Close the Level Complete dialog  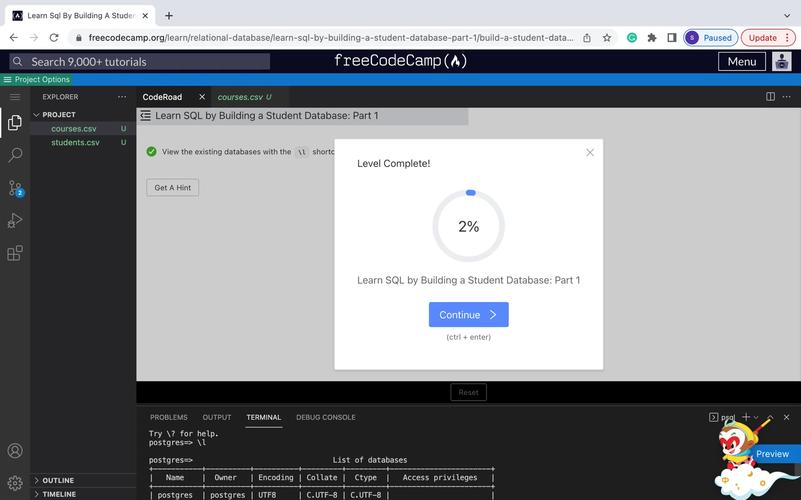[590, 152]
